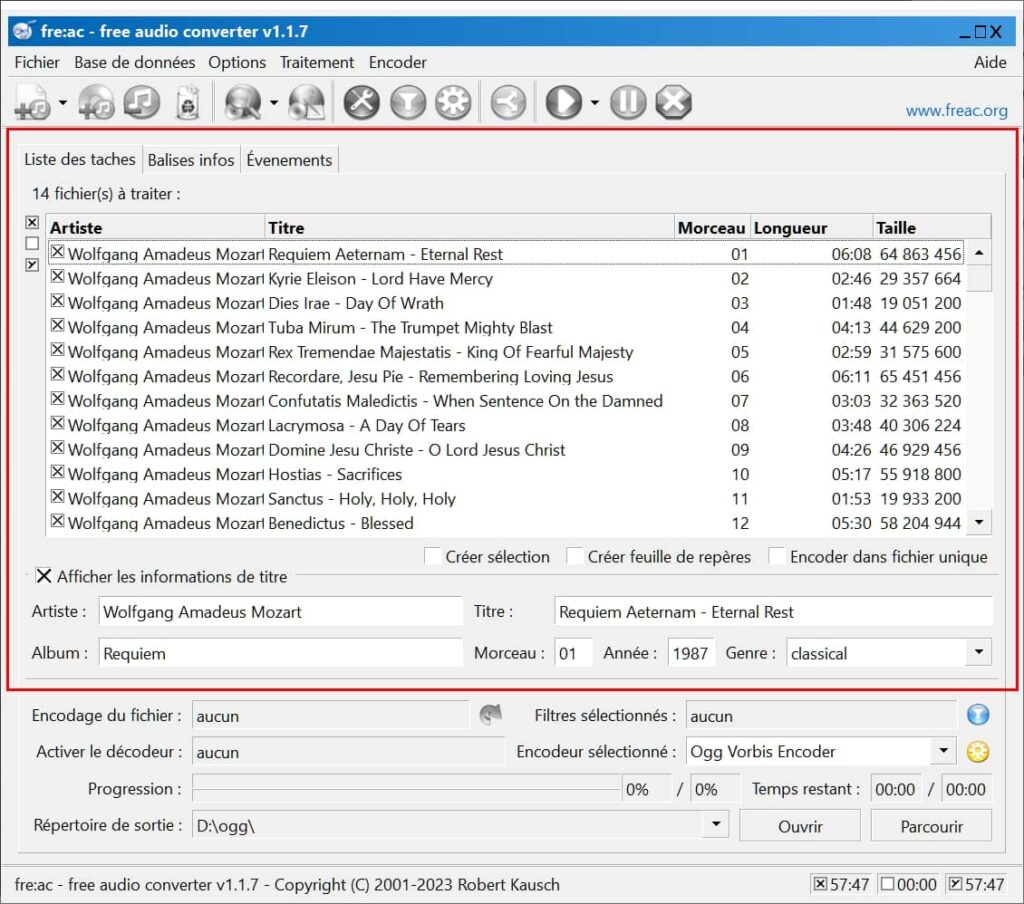Click the 00:00 unselected-time status icon
The height and width of the screenshot is (904, 1024).
click(888, 884)
